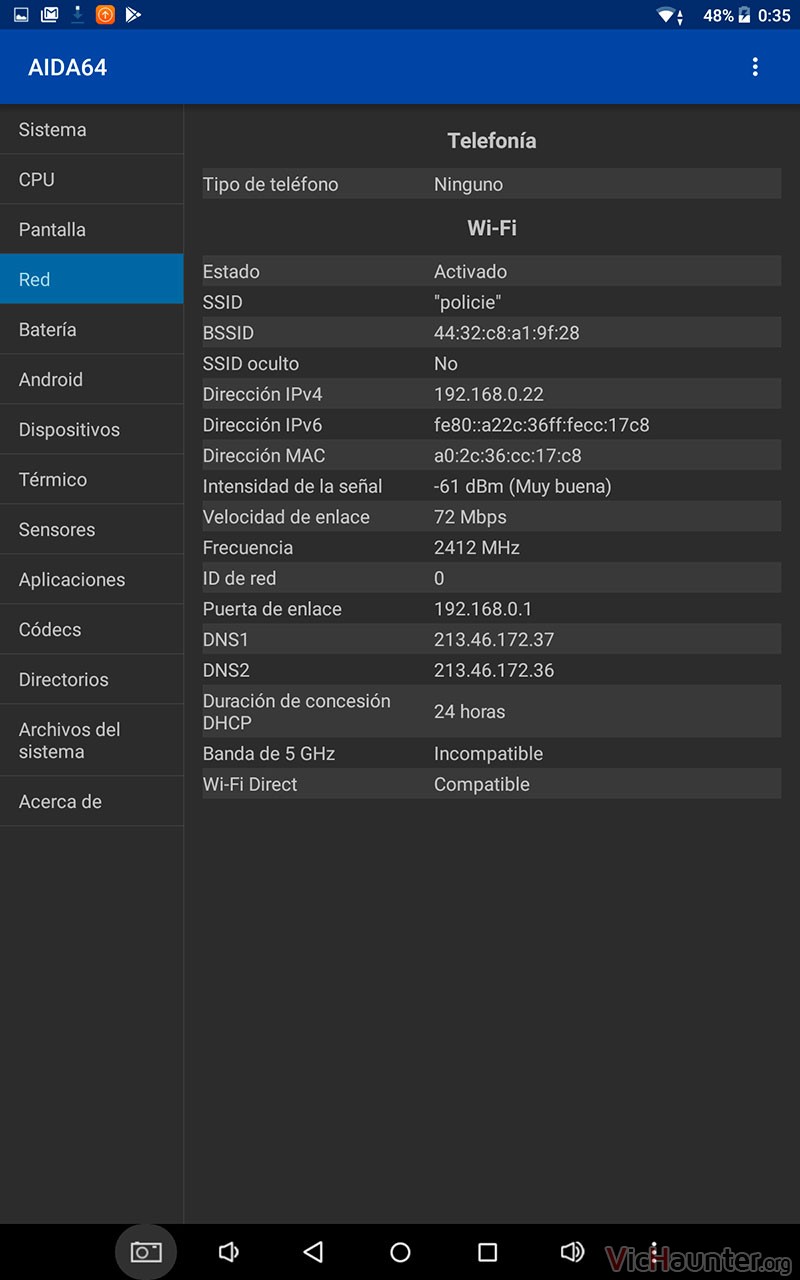Select BSSID value 44:32:c8:a1:9f:28
The image size is (800, 1280).
click(x=507, y=333)
